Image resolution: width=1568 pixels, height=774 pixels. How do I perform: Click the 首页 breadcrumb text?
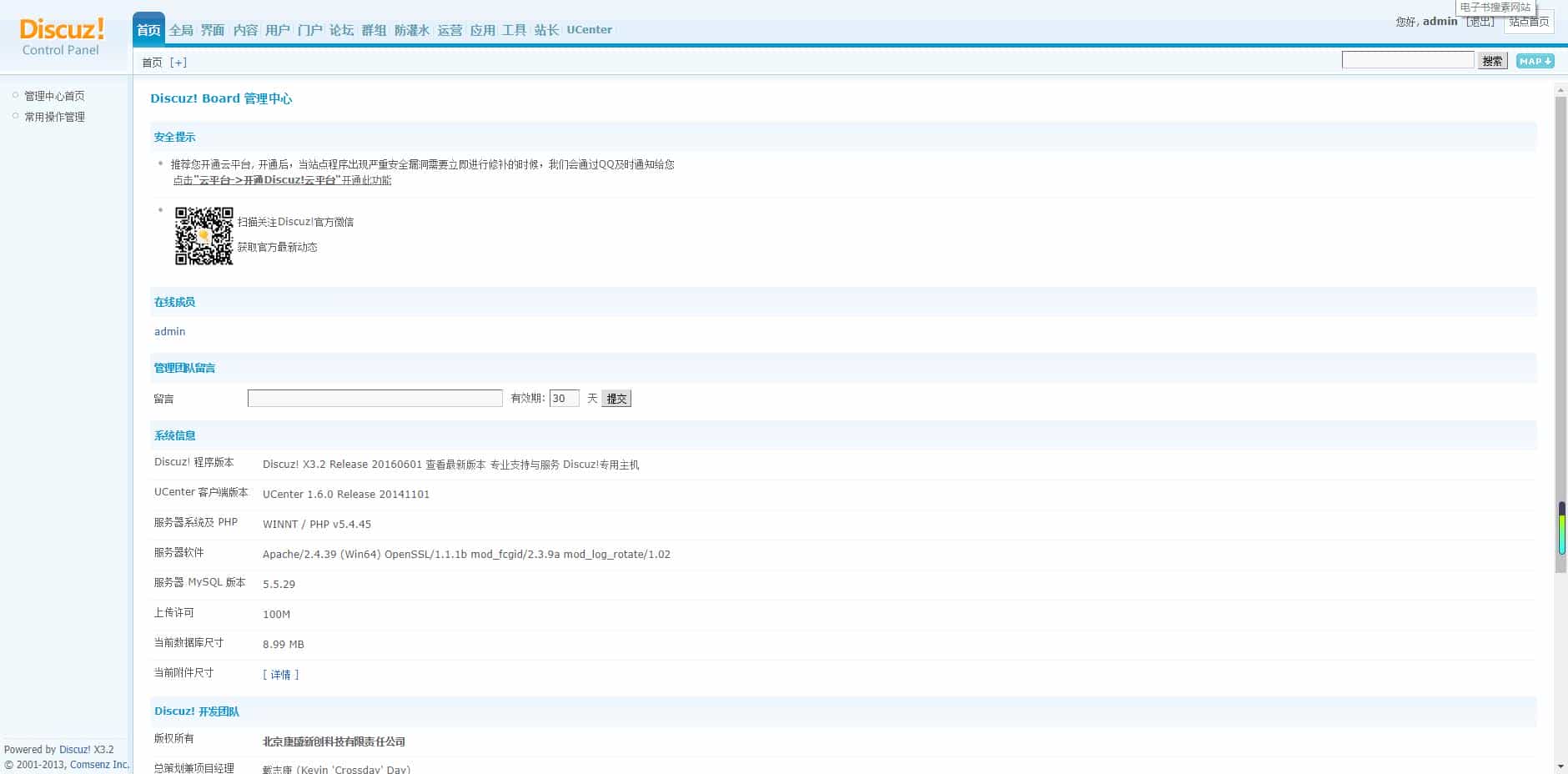pos(152,63)
